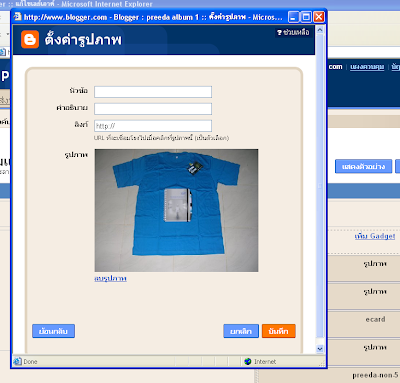This screenshot has width=400, height=383.
Task: Click the page icon in popup title bar
Action: [18, 16]
